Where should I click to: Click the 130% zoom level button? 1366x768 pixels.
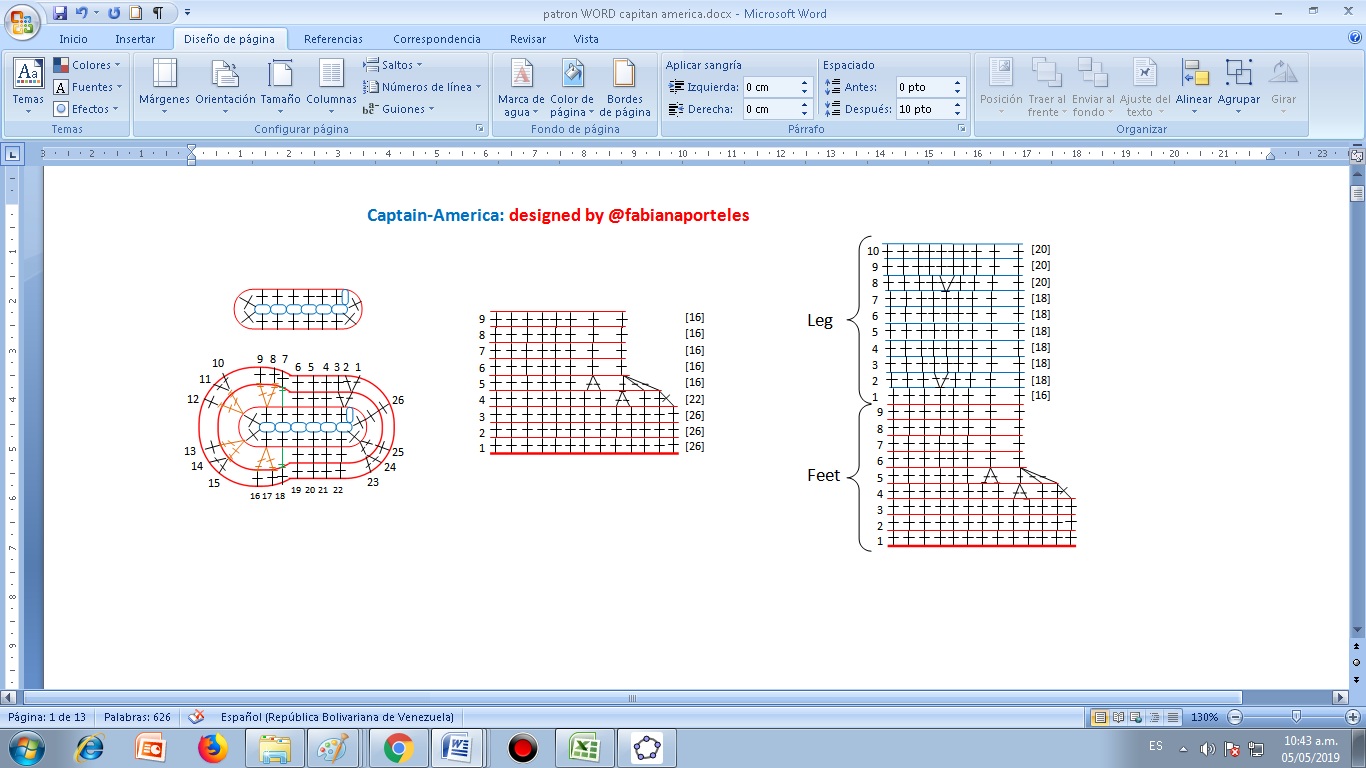tap(1204, 717)
